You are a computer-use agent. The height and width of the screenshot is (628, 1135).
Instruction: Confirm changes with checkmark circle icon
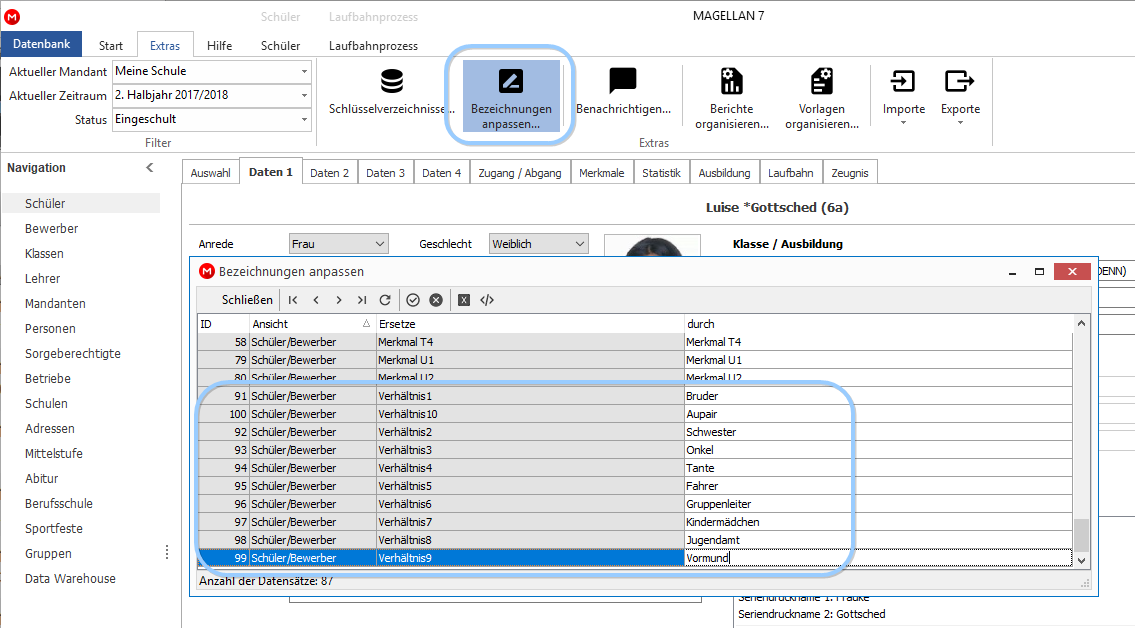pyautogui.click(x=413, y=300)
